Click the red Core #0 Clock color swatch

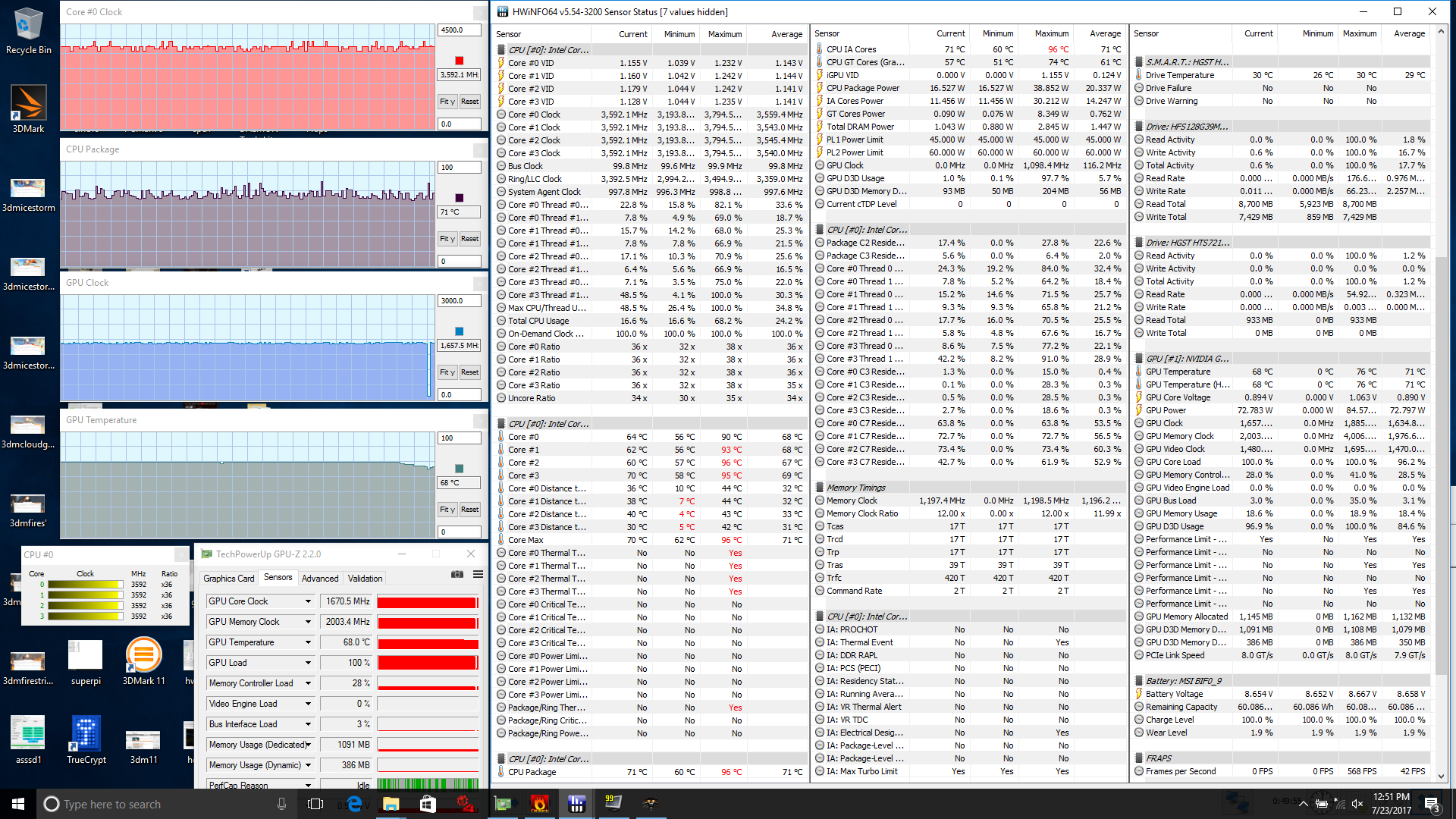point(459,61)
